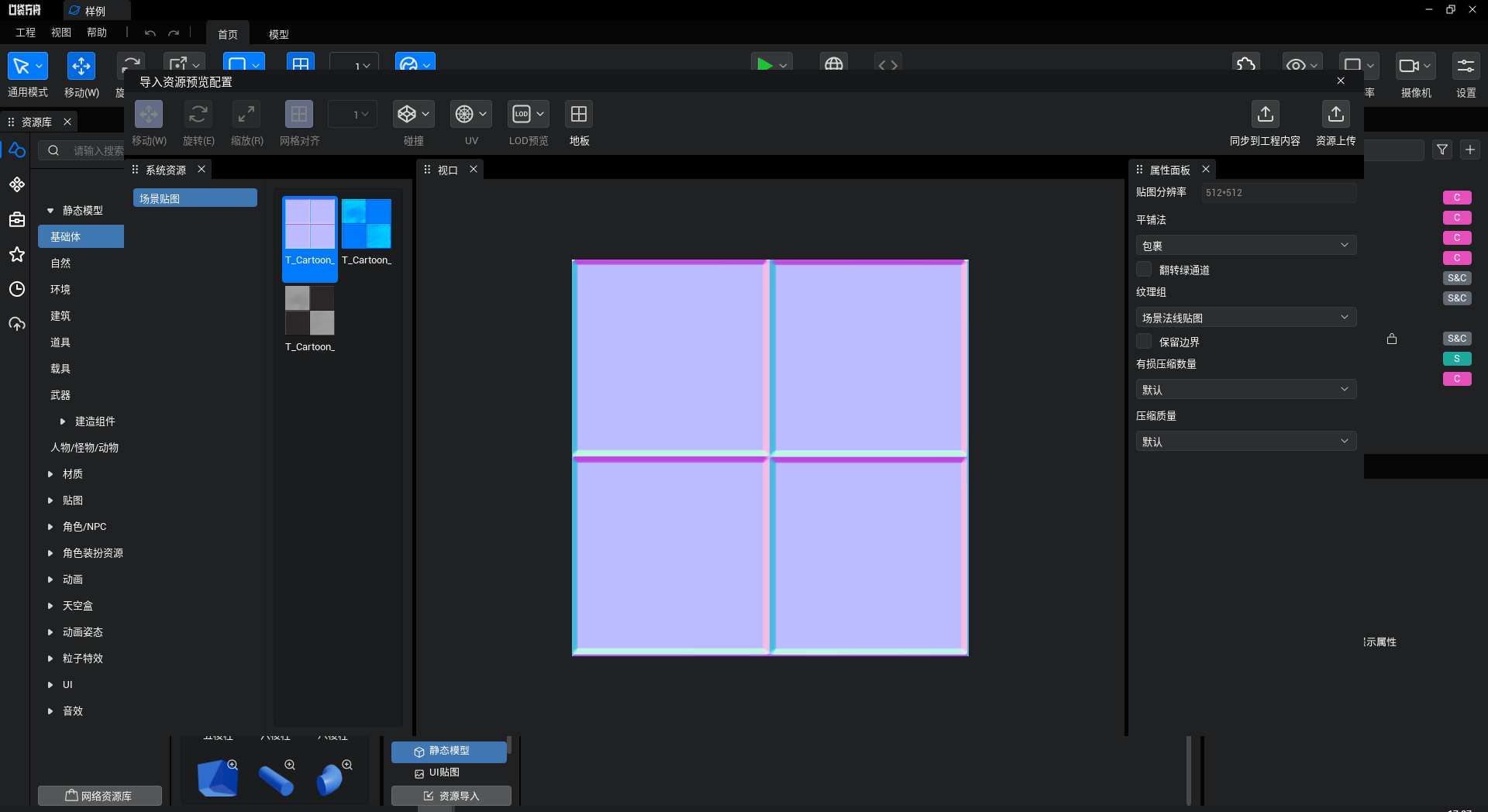Collapse the 静态模型 tree node

50,211
